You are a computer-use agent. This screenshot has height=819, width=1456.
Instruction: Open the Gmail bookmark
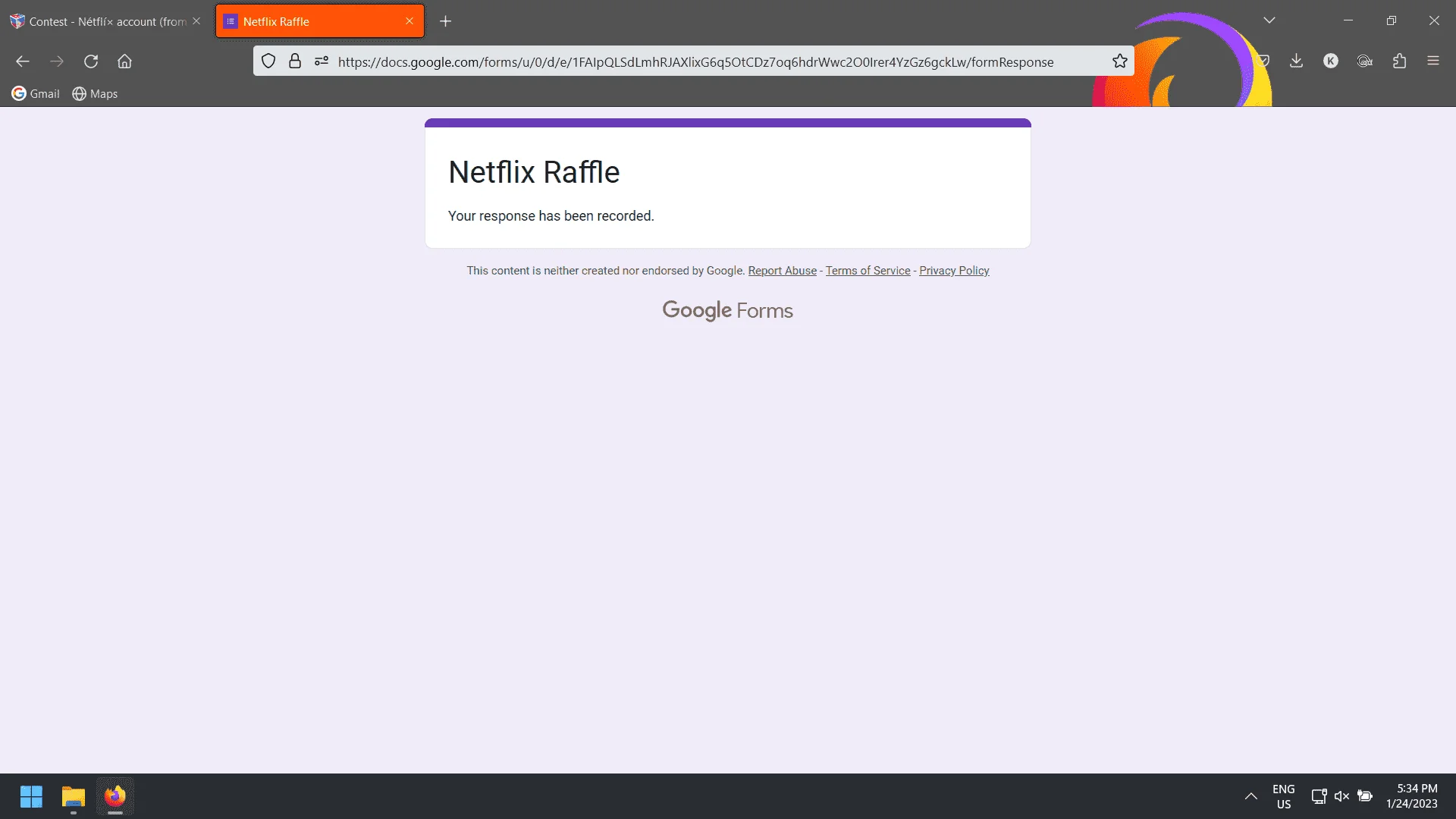click(x=36, y=94)
